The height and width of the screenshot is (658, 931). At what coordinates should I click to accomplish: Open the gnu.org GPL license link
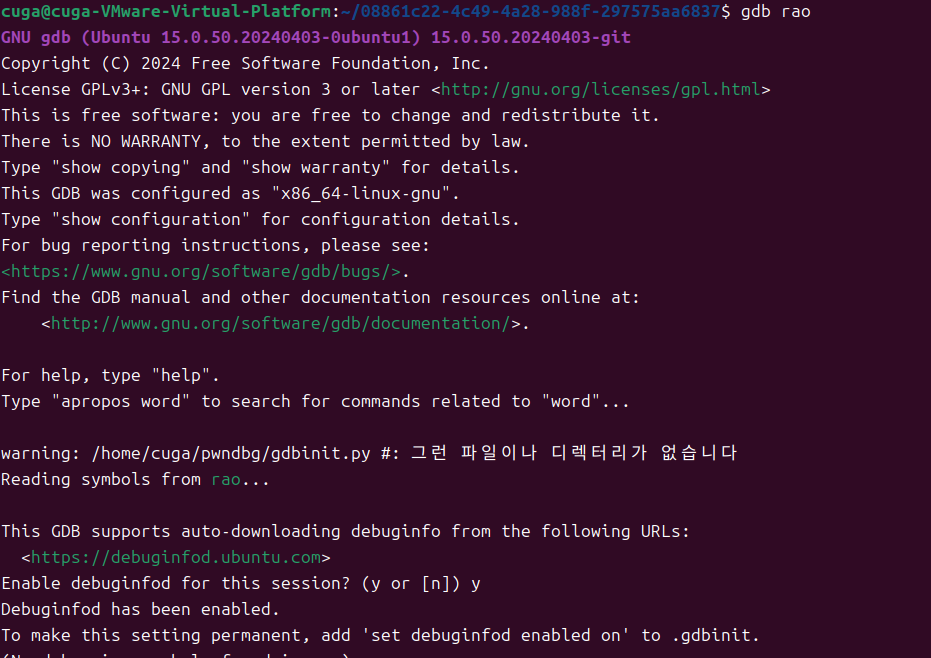coord(601,90)
